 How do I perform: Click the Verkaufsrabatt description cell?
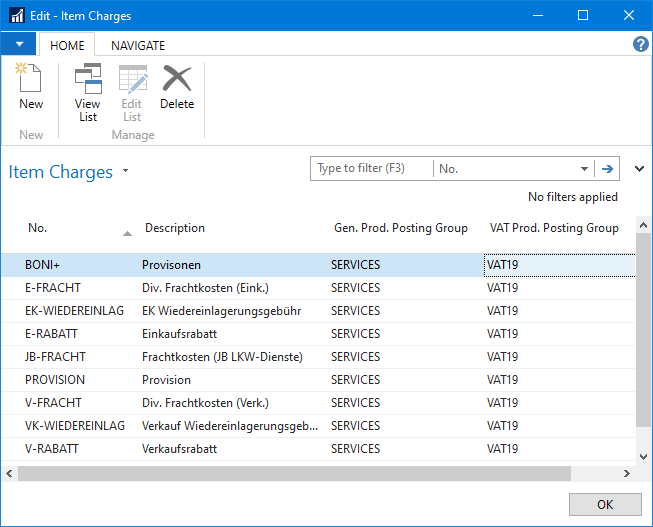(x=179, y=449)
